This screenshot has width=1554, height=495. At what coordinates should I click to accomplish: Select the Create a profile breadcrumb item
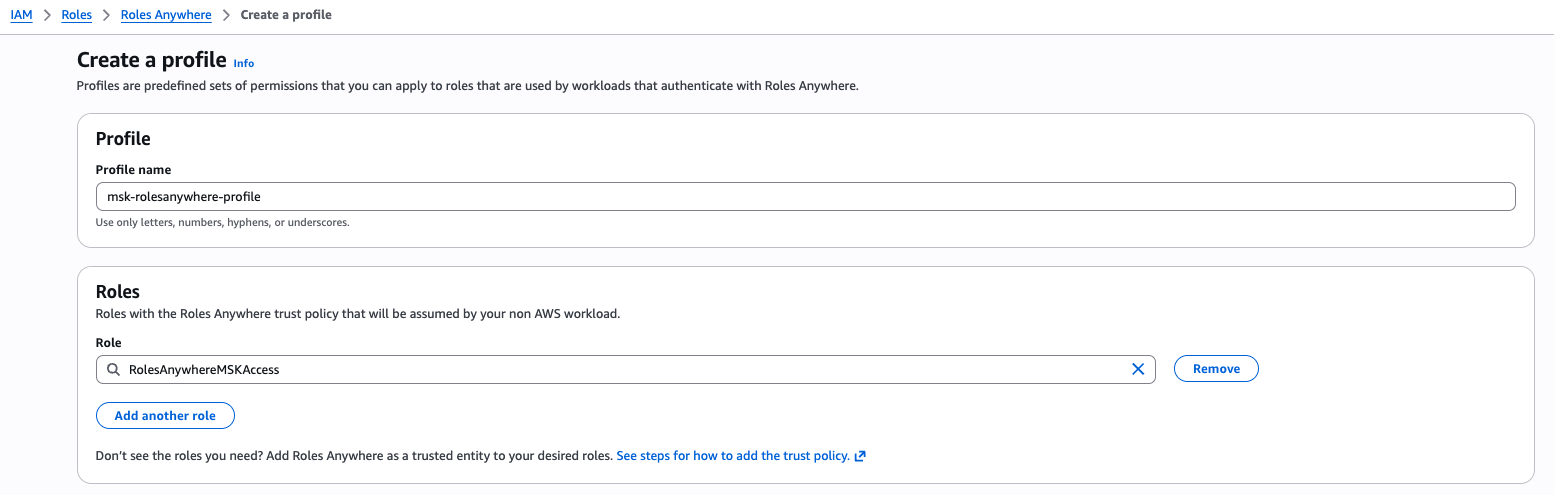286,15
